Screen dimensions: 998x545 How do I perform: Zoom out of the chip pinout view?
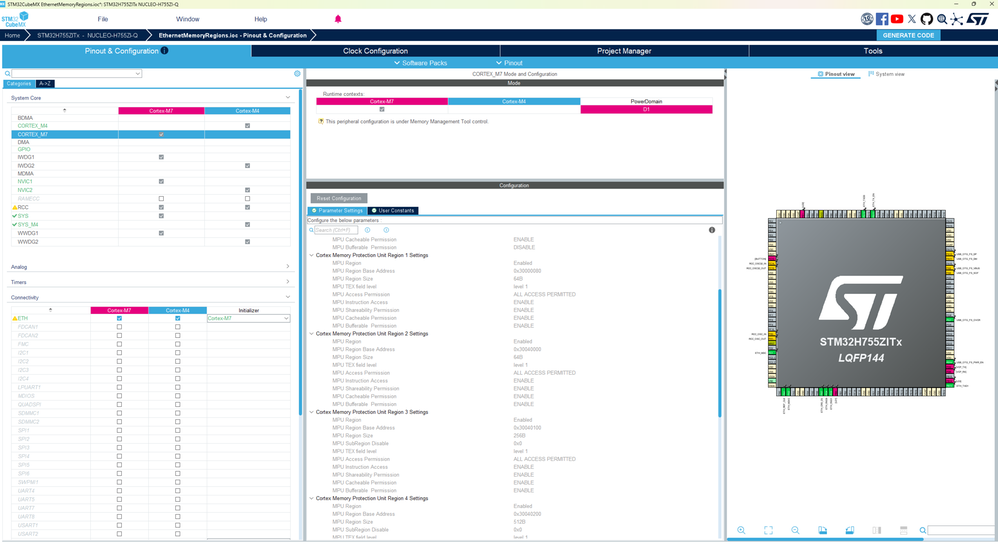click(x=795, y=530)
